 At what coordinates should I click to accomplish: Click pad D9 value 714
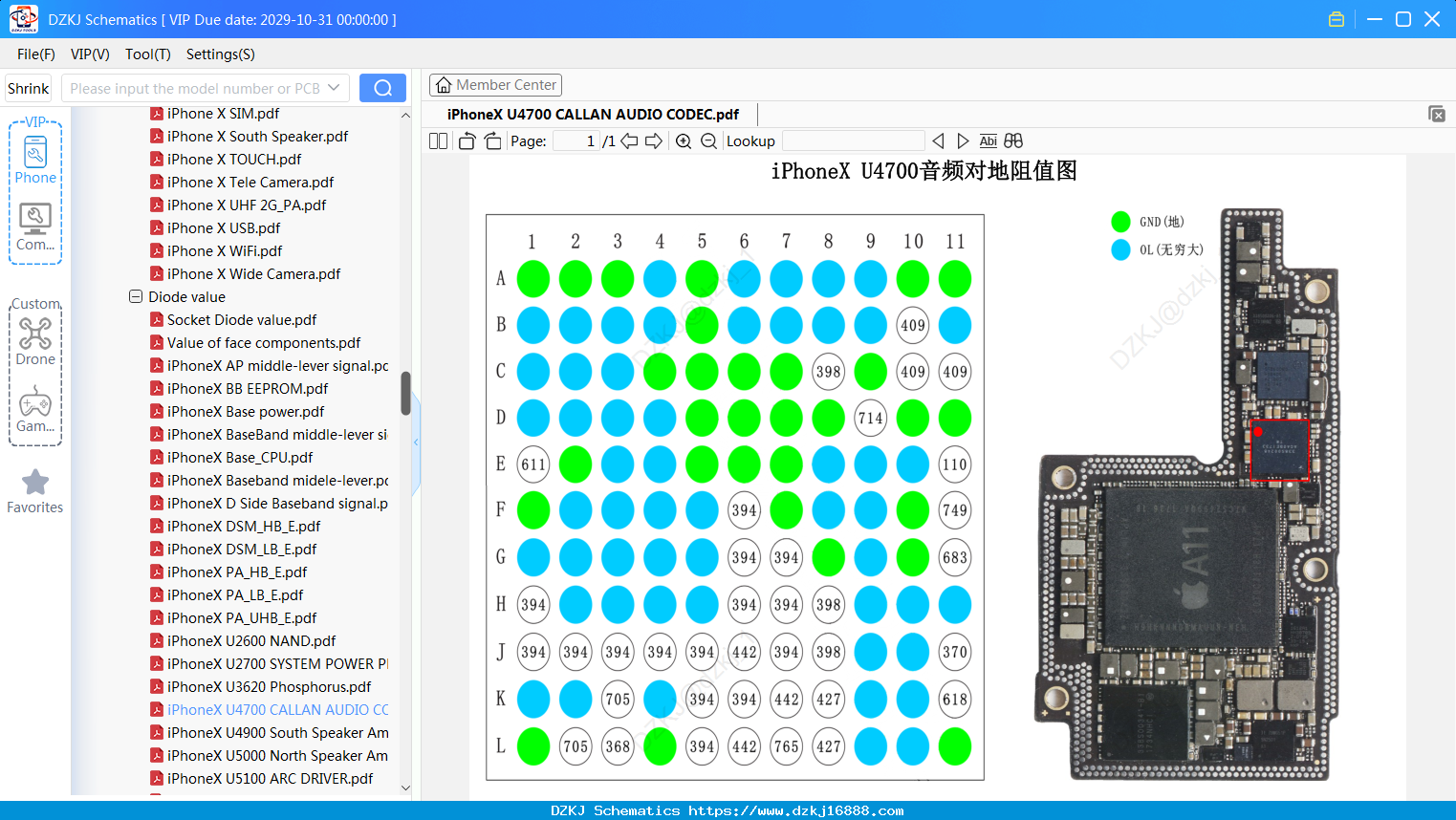pos(870,418)
